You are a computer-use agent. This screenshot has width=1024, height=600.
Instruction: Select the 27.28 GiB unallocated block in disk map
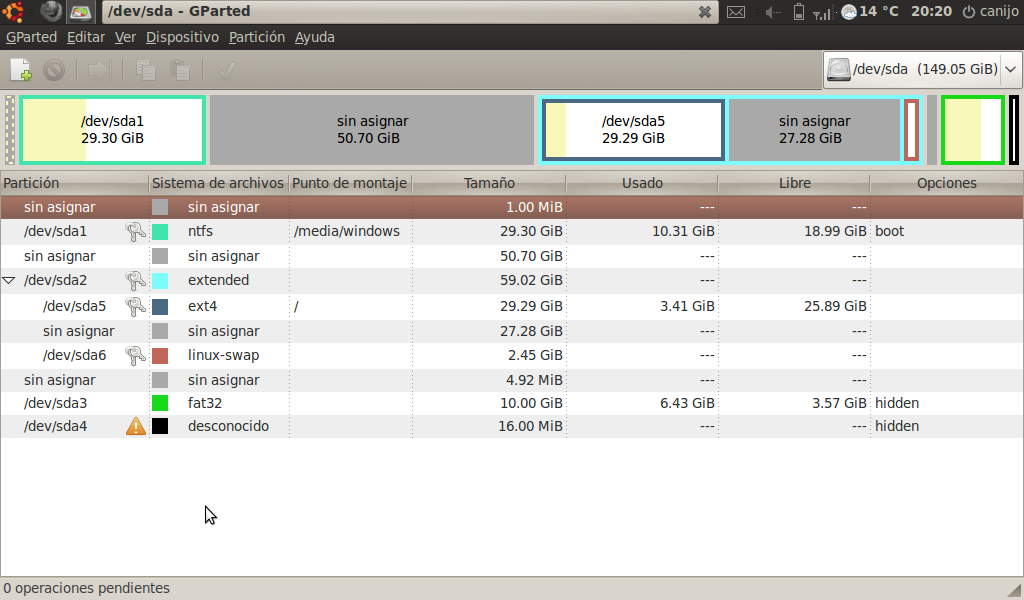point(814,129)
